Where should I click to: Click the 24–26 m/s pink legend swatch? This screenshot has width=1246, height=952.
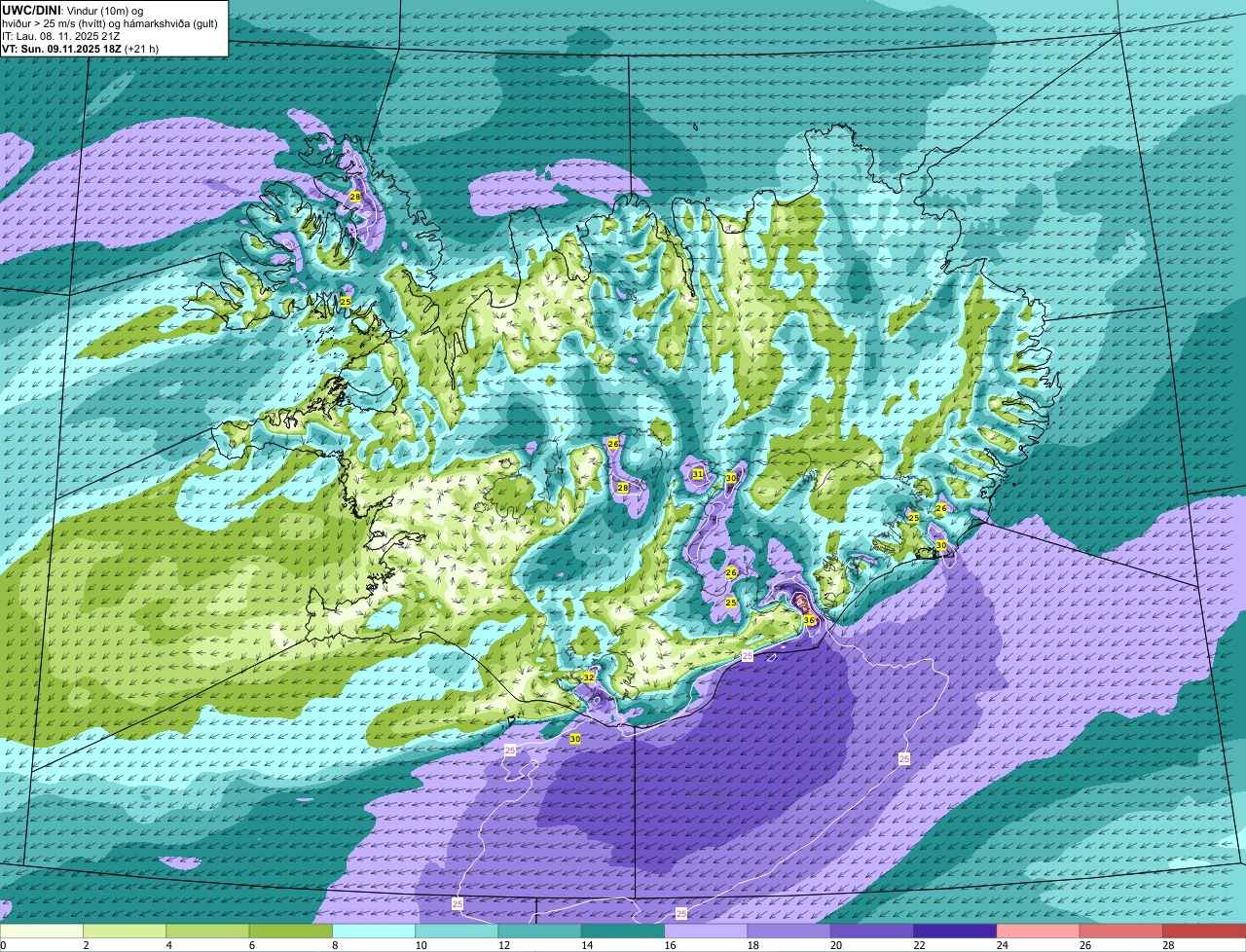point(1039,932)
